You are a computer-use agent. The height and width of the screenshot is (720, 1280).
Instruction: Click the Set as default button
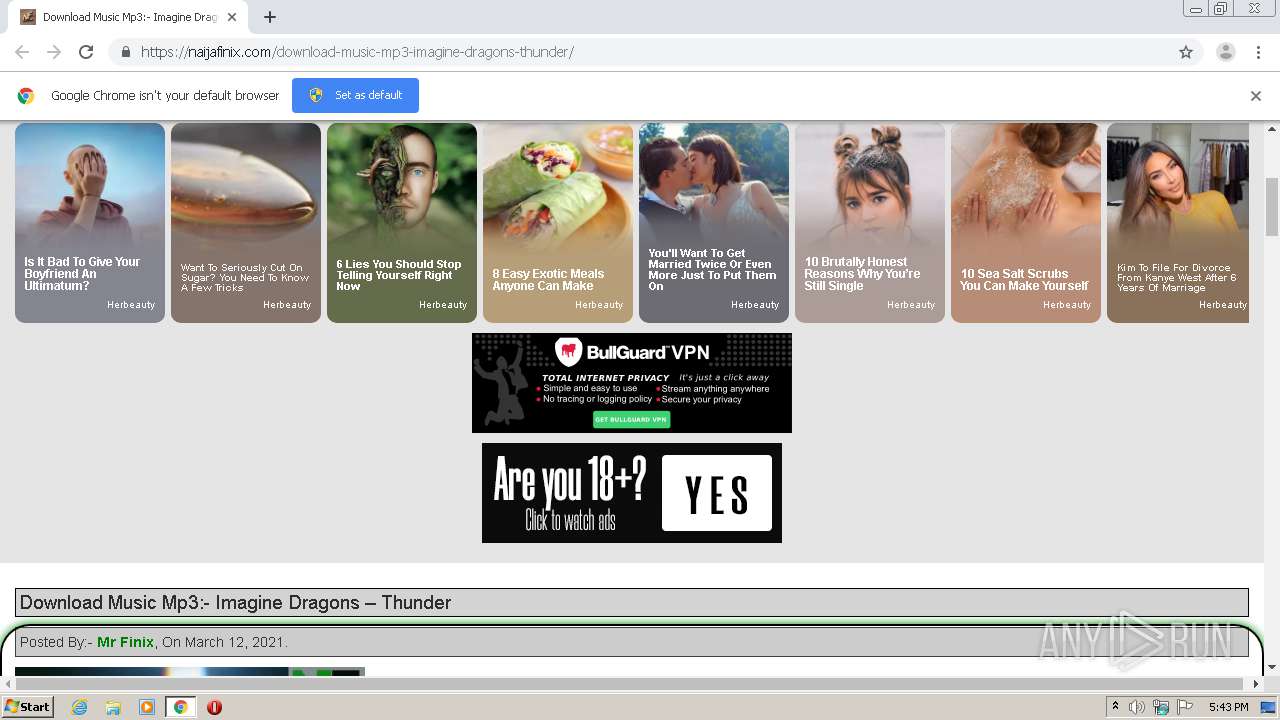[355, 95]
